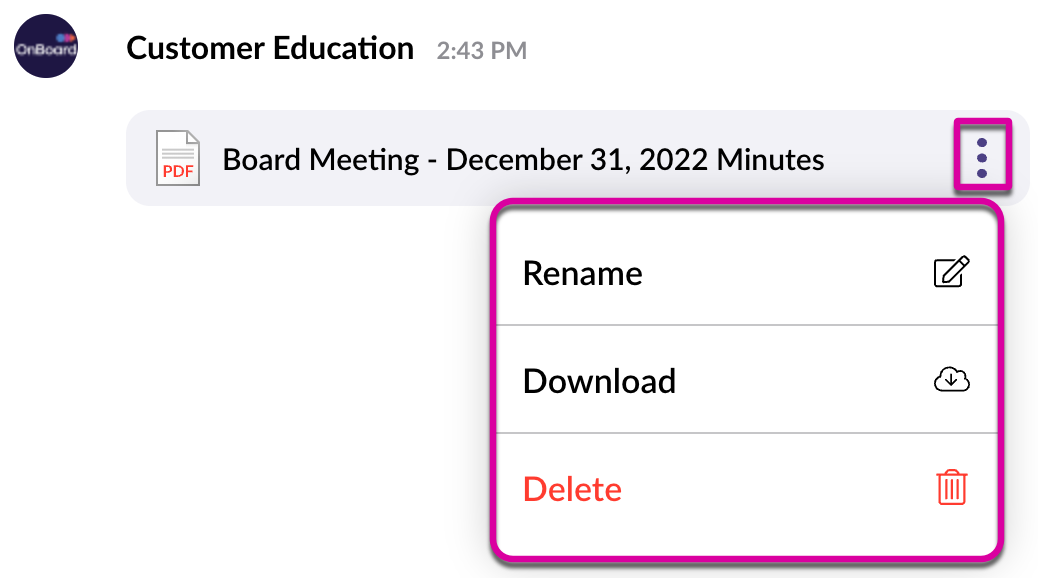The image size is (1038, 578).
Task: Click the cloud download icon
Action: pyautogui.click(x=951, y=380)
